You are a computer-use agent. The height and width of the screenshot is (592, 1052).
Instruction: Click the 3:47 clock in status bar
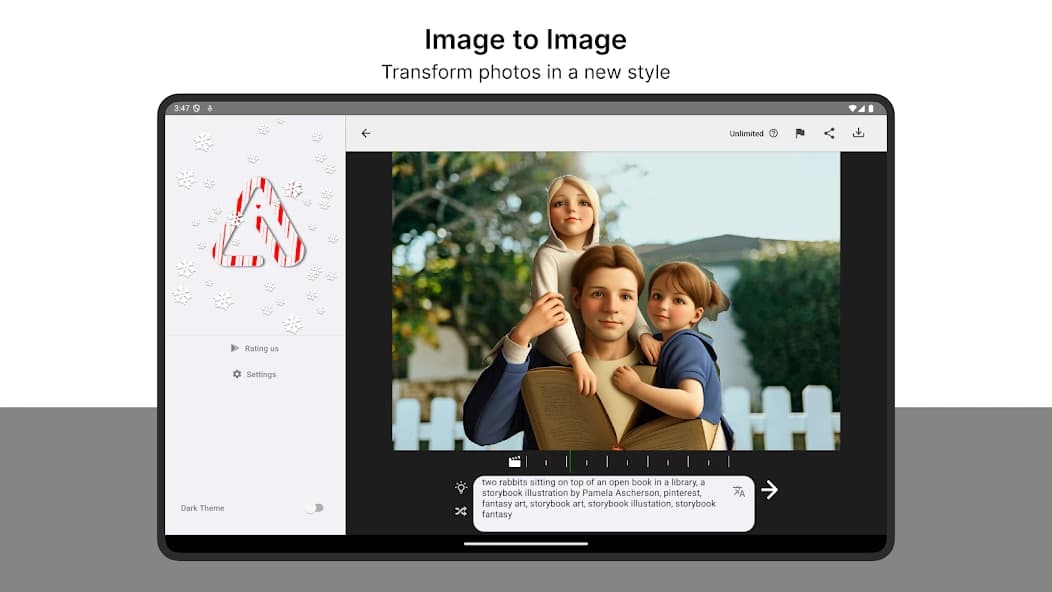(x=181, y=108)
